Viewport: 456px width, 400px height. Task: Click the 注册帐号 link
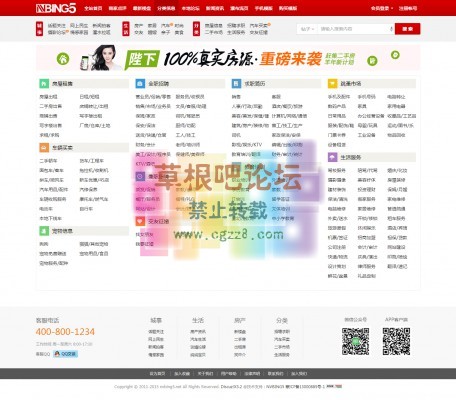click(408, 8)
